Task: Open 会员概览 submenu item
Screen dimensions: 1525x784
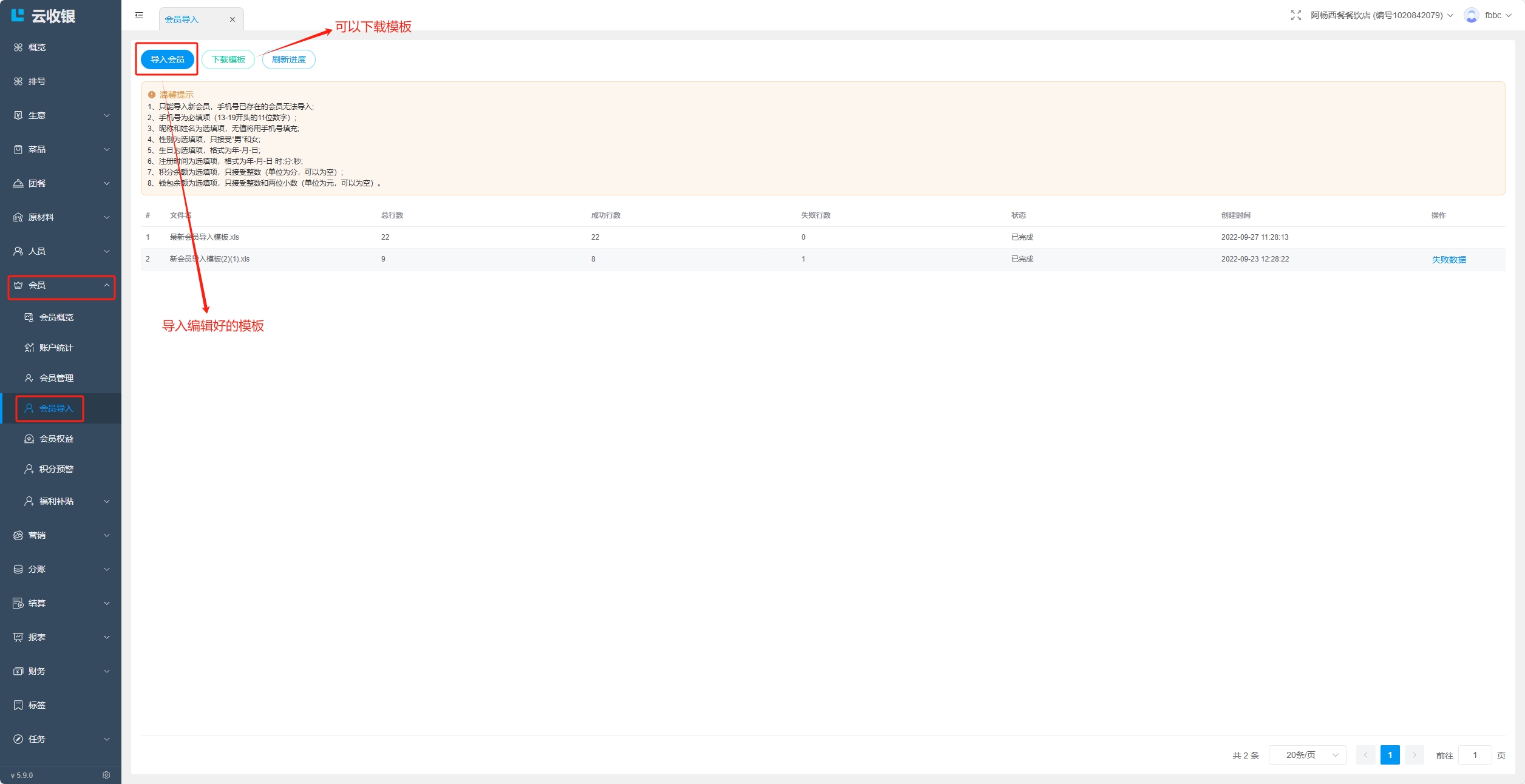Action: click(x=56, y=317)
